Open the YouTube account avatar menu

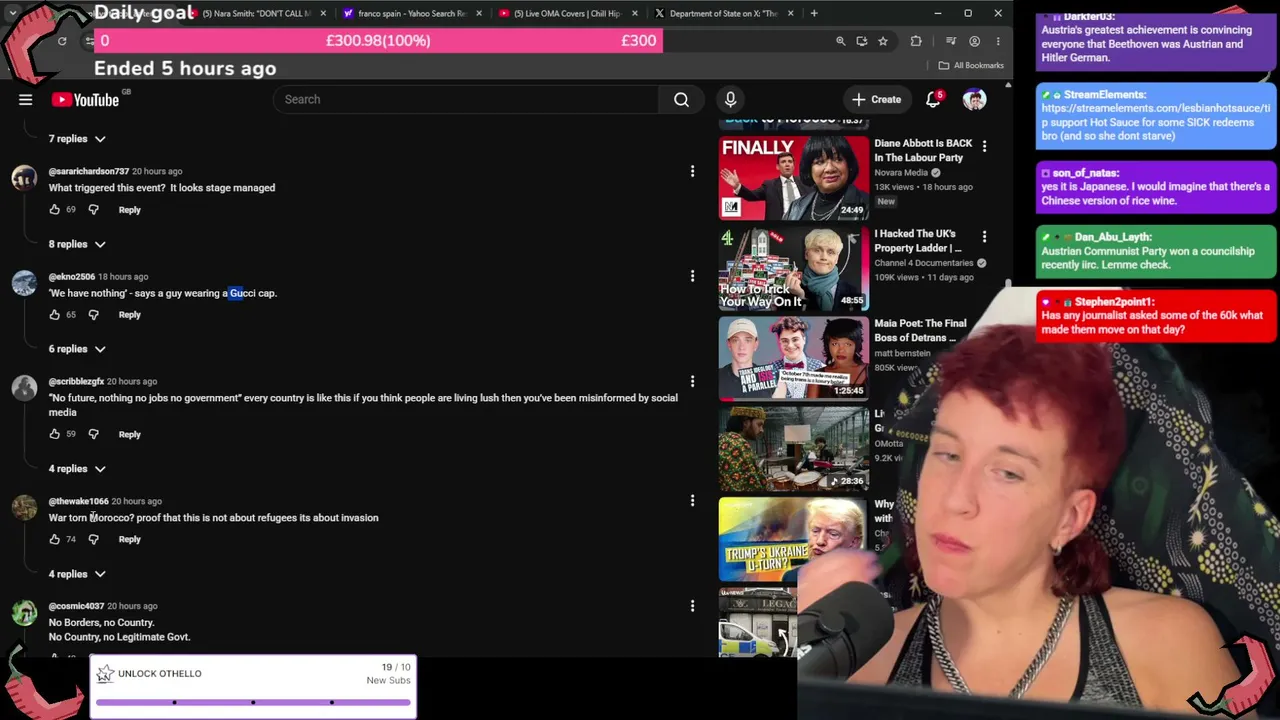(974, 99)
